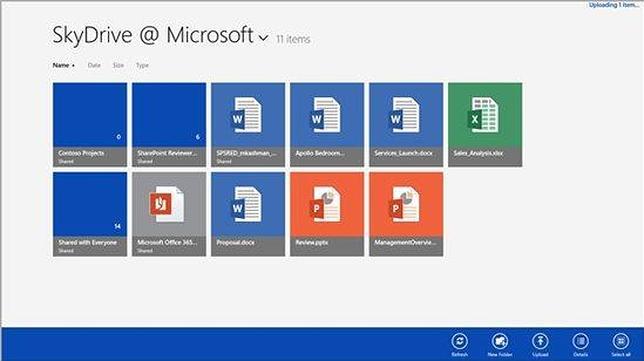Open Services_Launch.docx Word document

click(x=406, y=124)
